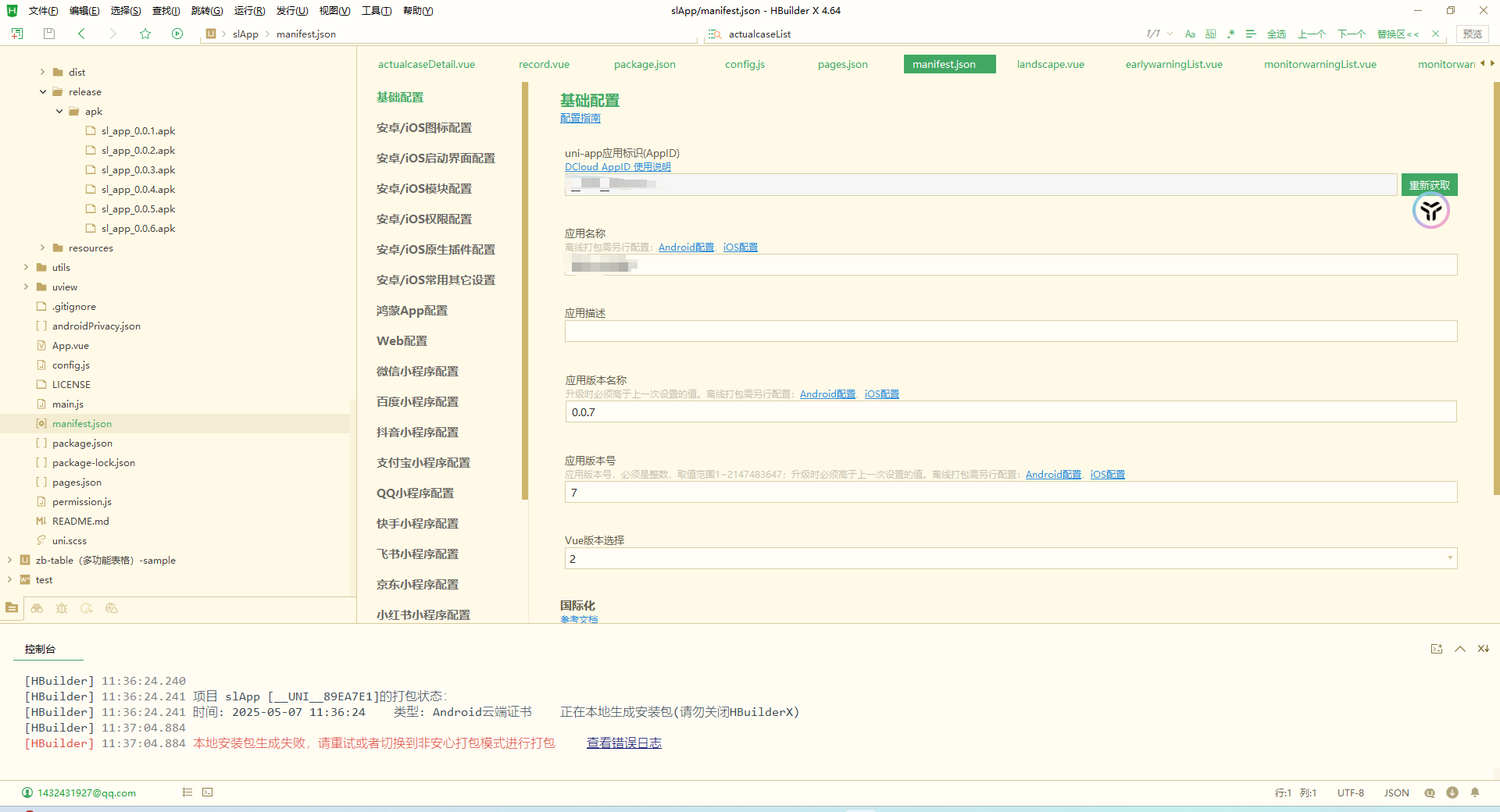The height and width of the screenshot is (812, 1500).
Task: Click the download update icon in status bar
Action: [1452, 792]
